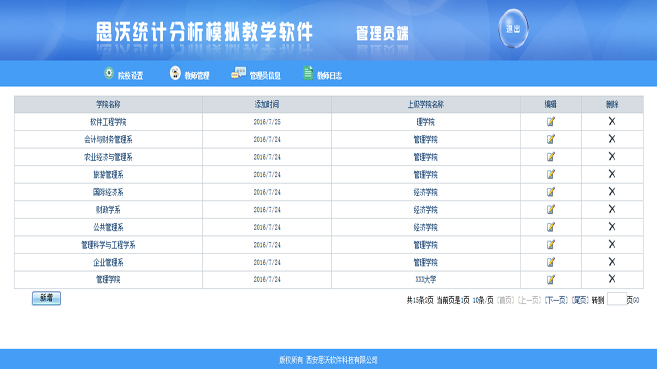The width and height of the screenshot is (657, 369).
Task: Open 院校设置 via its gear icon
Action: 109,73
